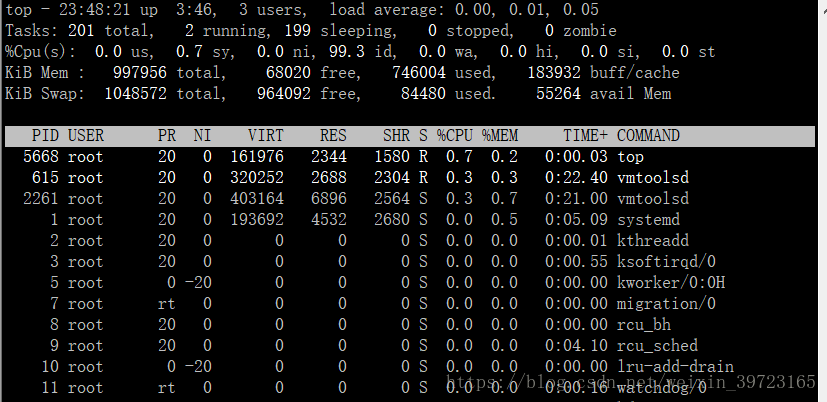827x402 pixels.
Task: Click VIRT value 320252
Action: (x=257, y=178)
